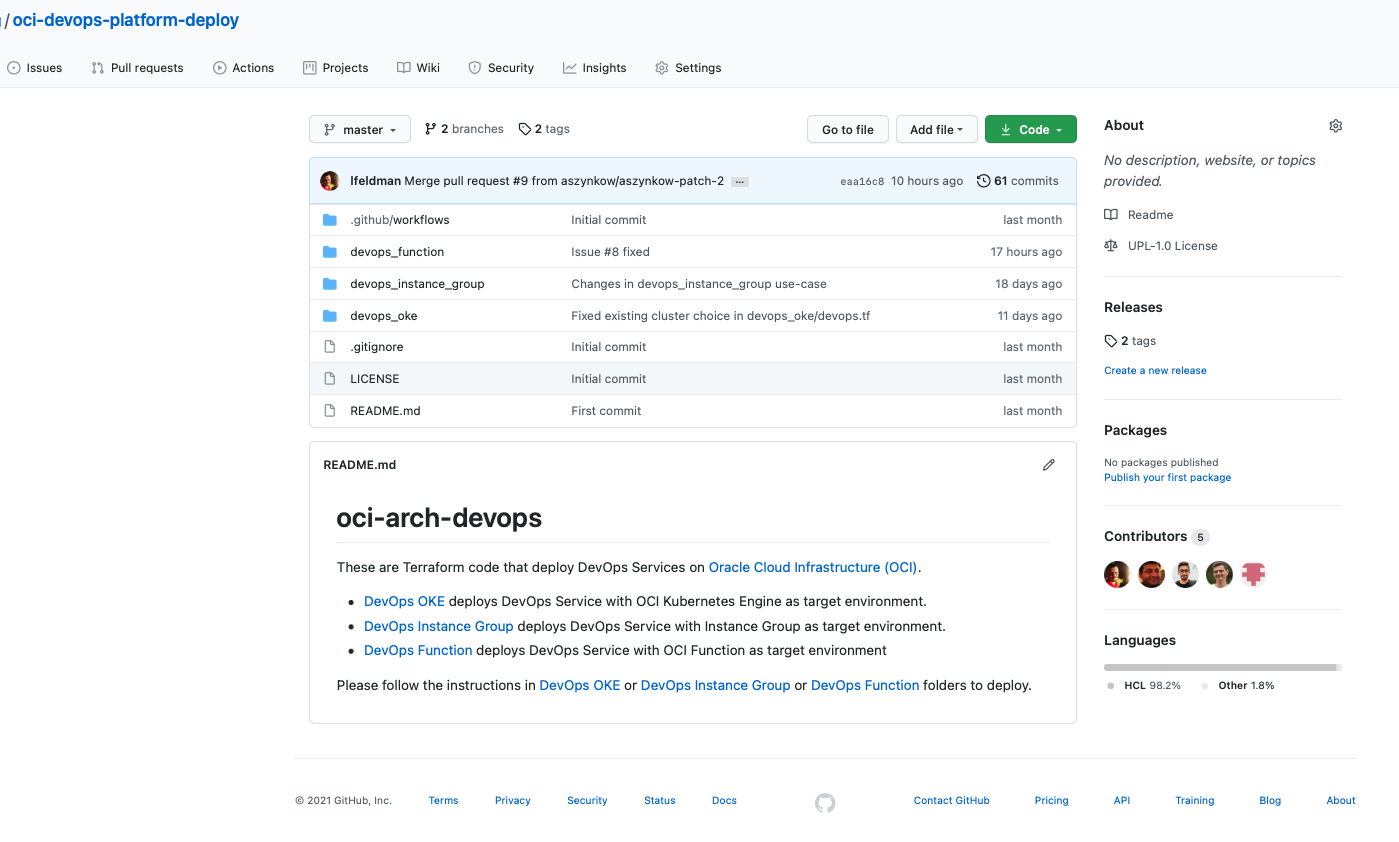This screenshot has width=1399, height=842.
Task: Click the first contributor avatar
Action: [x=1117, y=574]
